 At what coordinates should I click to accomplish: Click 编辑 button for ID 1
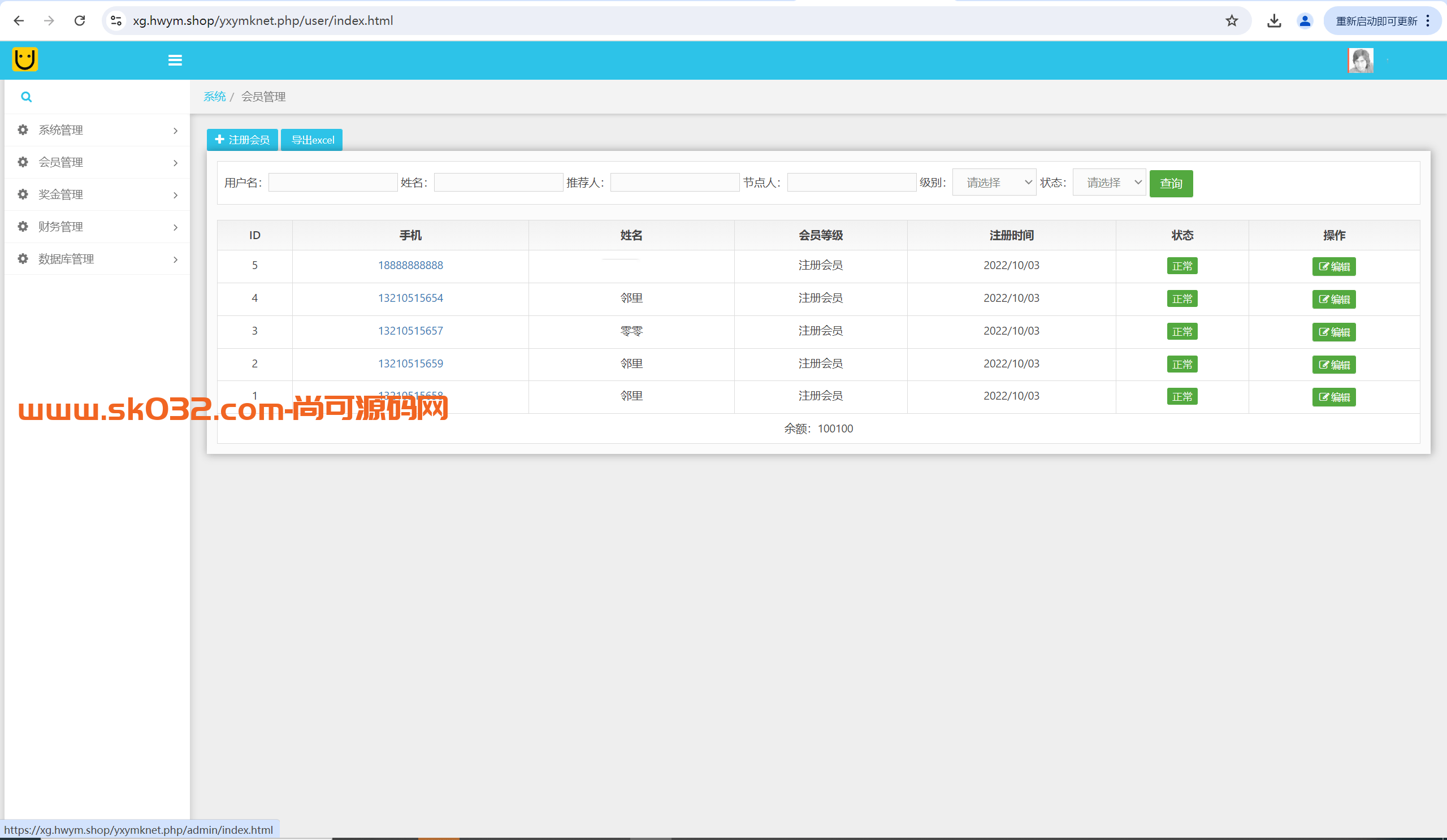click(1334, 397)
